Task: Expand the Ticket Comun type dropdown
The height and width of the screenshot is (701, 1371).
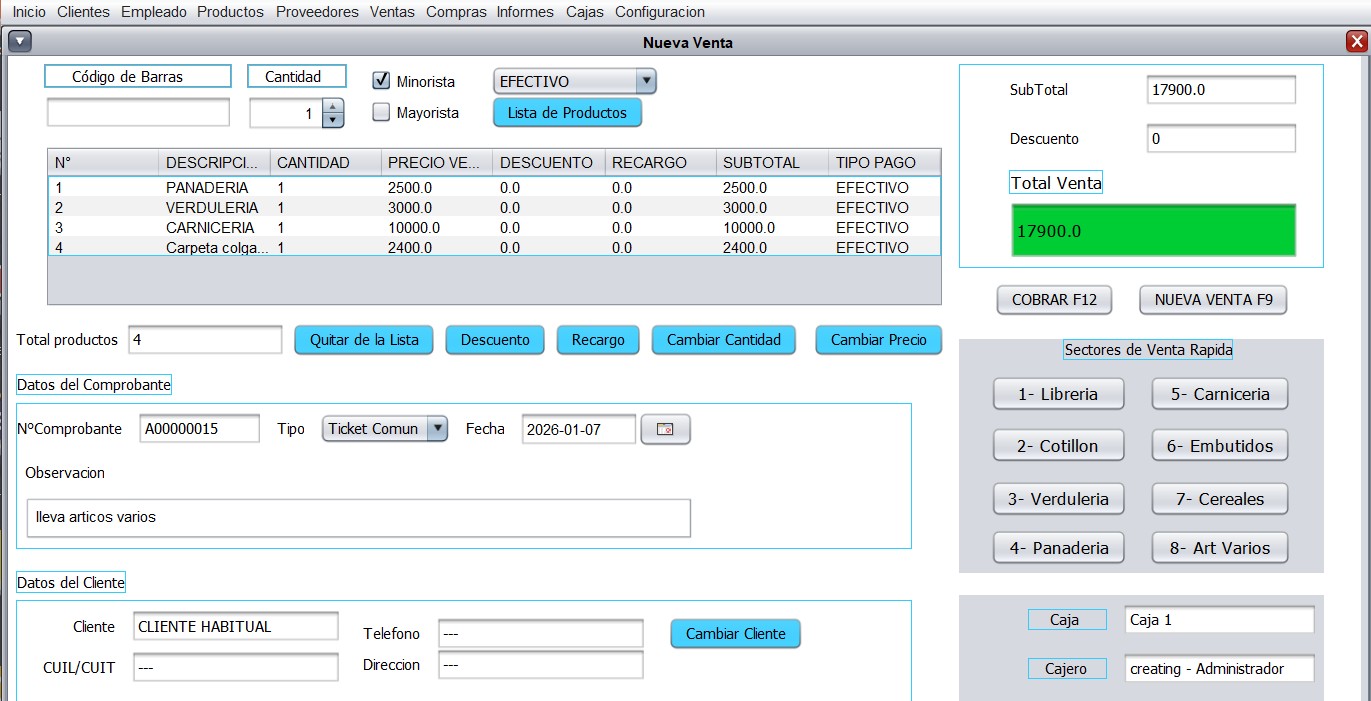Action: pos(384,429)
